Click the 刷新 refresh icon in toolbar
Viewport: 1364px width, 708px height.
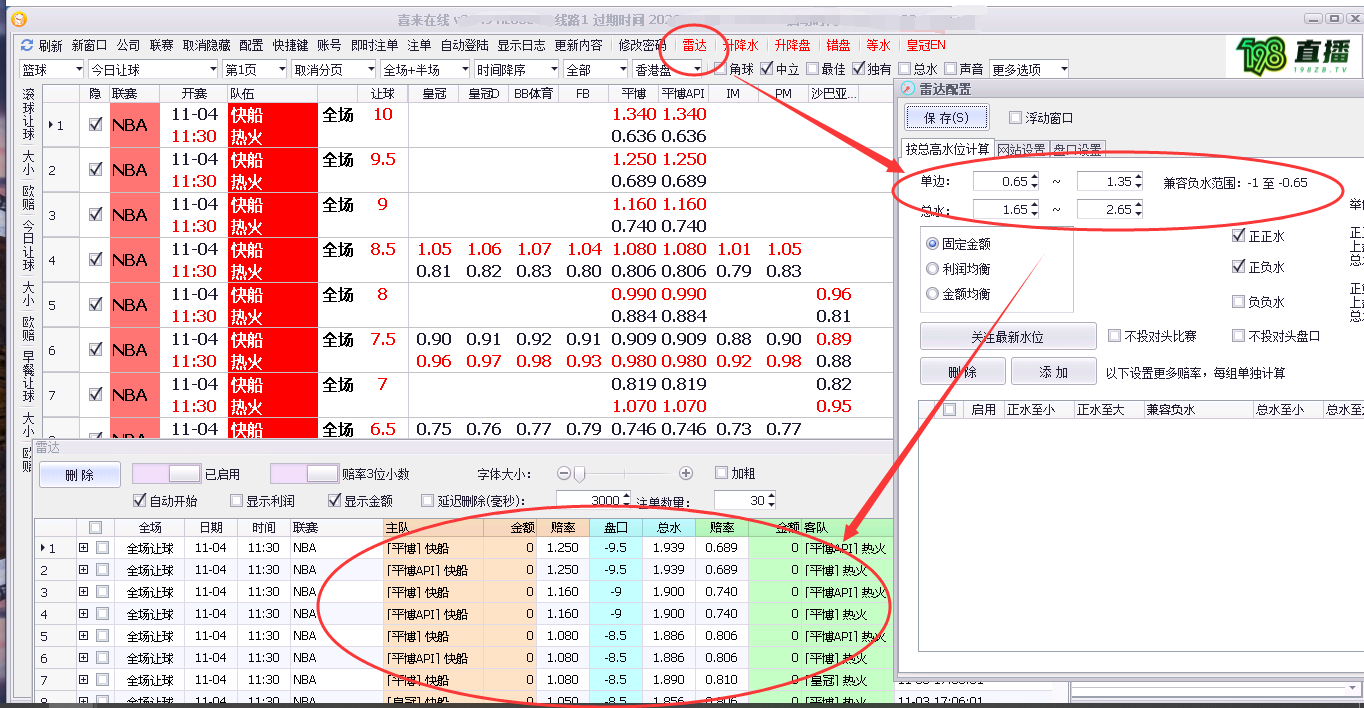tap(28, 46)
